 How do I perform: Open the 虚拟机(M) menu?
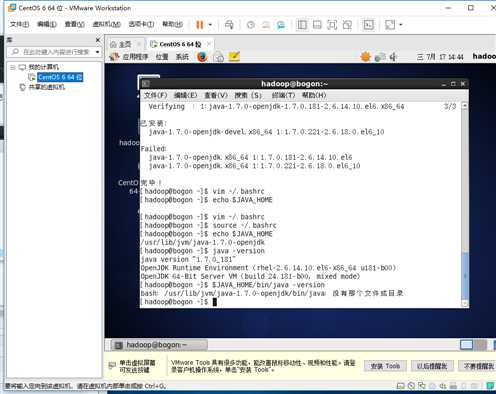click(x=106, y=24)
